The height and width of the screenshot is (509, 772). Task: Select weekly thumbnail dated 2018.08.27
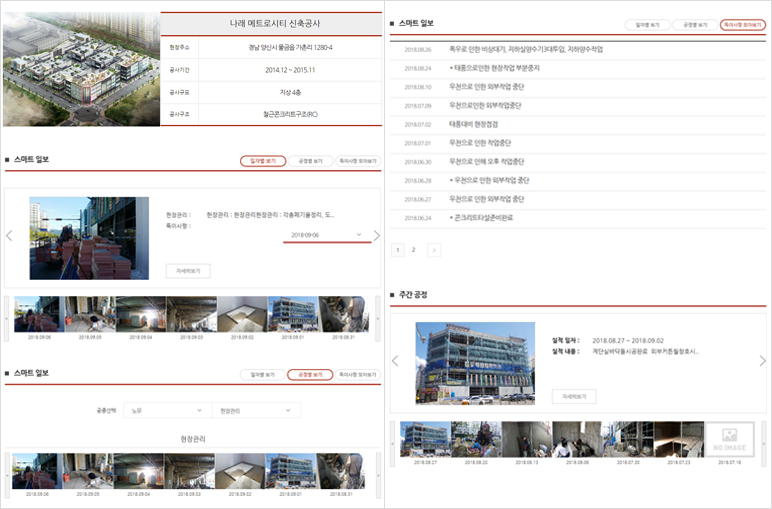[425, 440]
